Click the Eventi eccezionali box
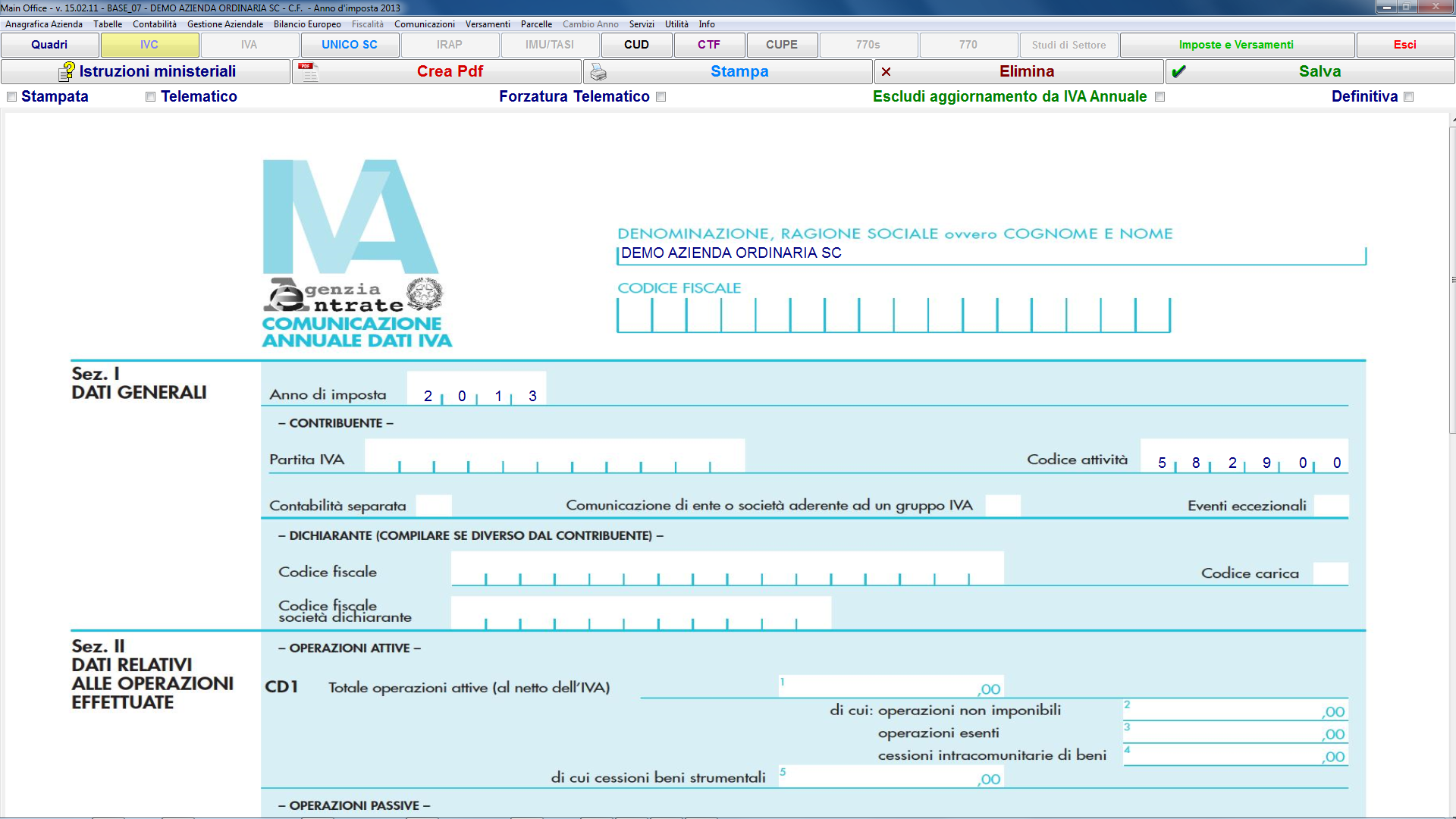 tap(1331, 506)
